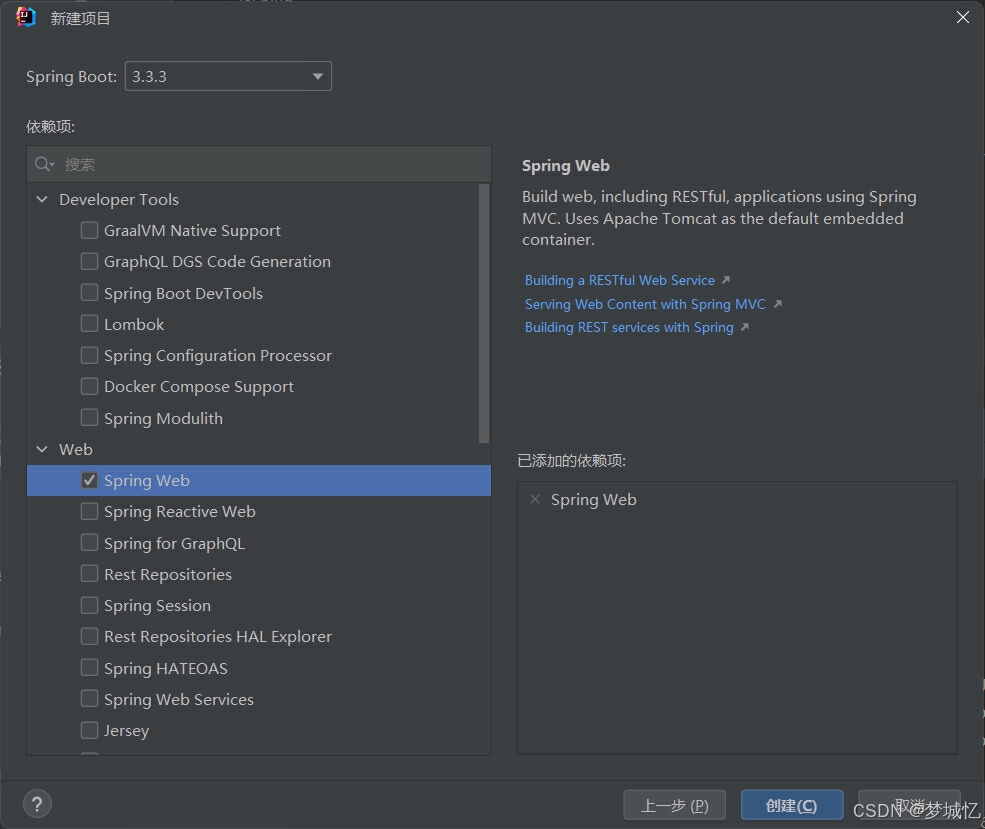The image size is (985, 829).
Task: Tick the Spring Reactive Web checkbox
Action: (x=89, y=511)
